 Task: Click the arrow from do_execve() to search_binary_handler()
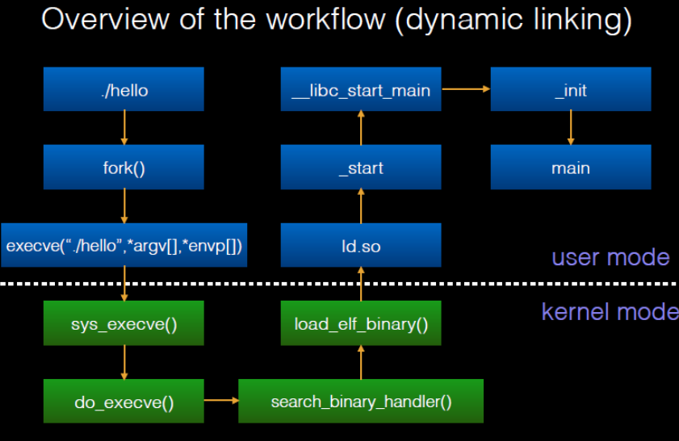tap(221, 402)
